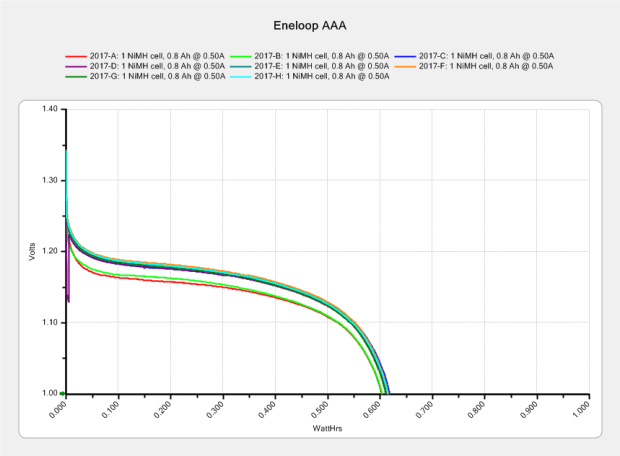This screenshot has height=456, width=620.
Task: Select the 2017-C legend entry text
Action: point(486,56)
